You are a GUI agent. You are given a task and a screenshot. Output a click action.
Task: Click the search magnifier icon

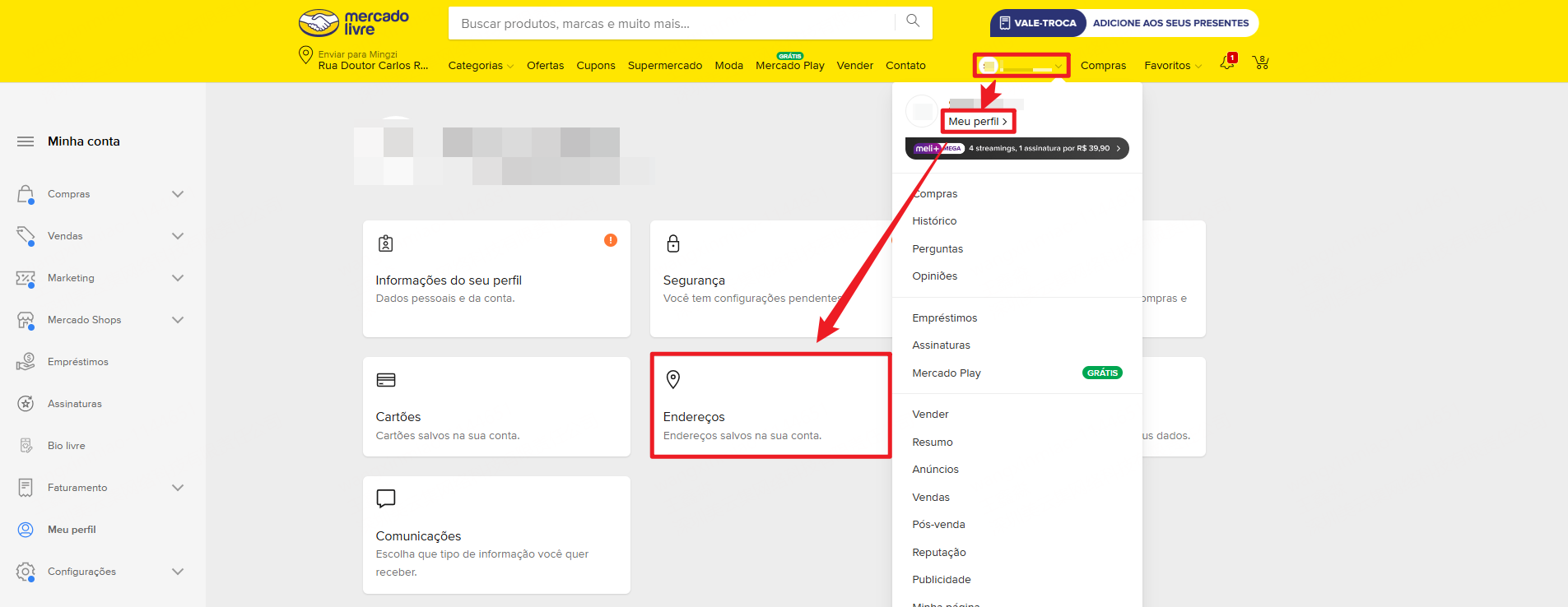tap(913, 21)
